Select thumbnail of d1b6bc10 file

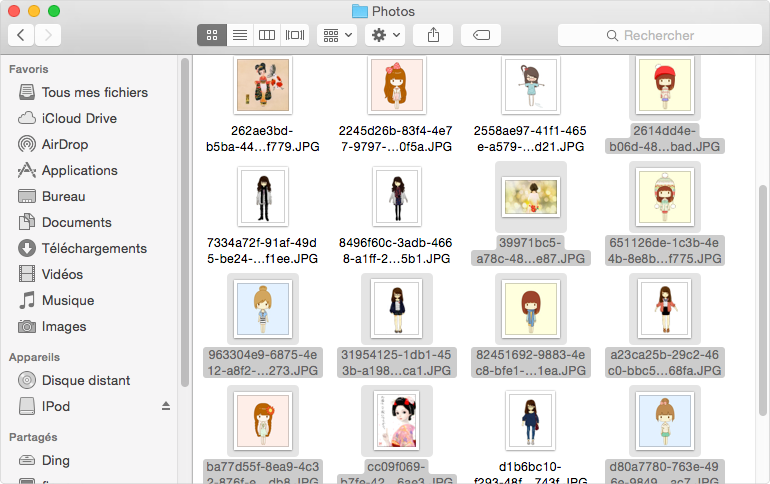tap(531, 421)
